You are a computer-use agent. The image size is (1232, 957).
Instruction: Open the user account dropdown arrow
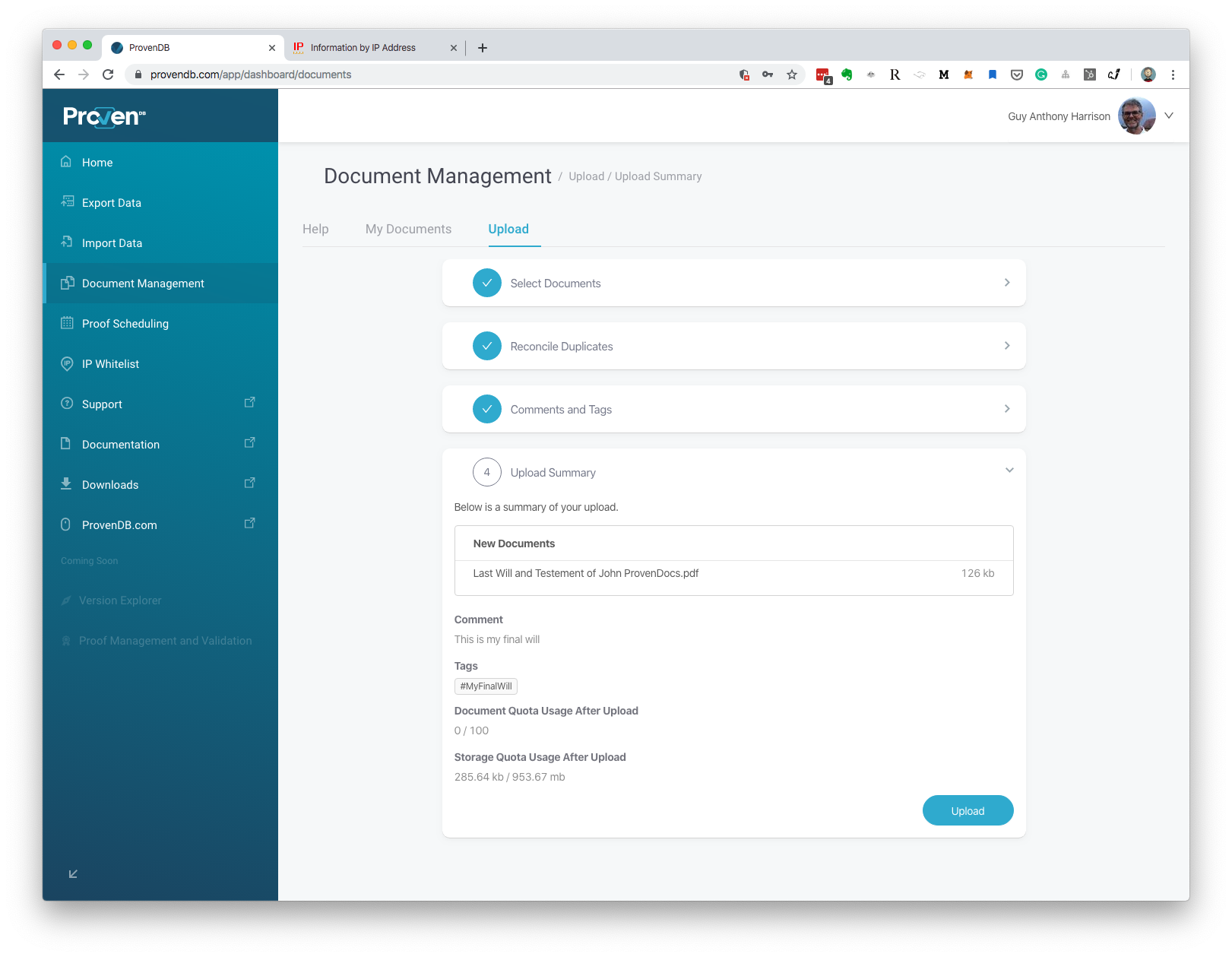point(1169,116)
